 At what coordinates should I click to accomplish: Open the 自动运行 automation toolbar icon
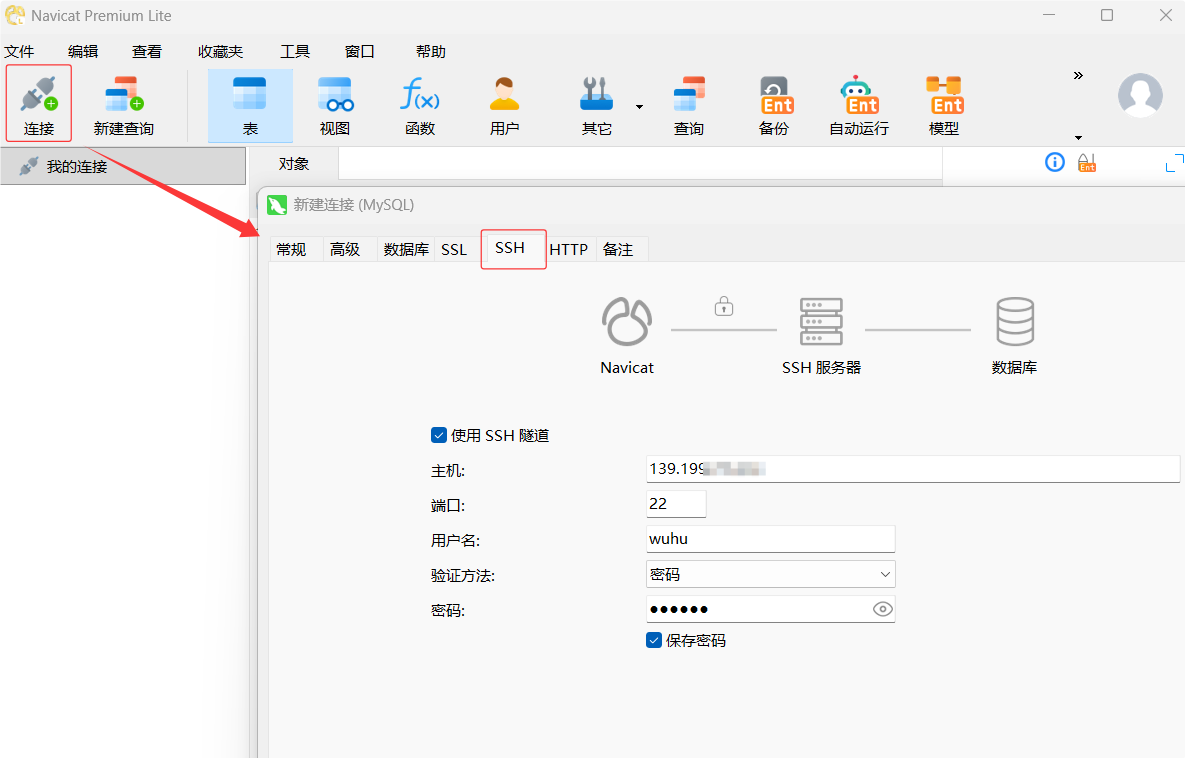(x=859, y=106)
